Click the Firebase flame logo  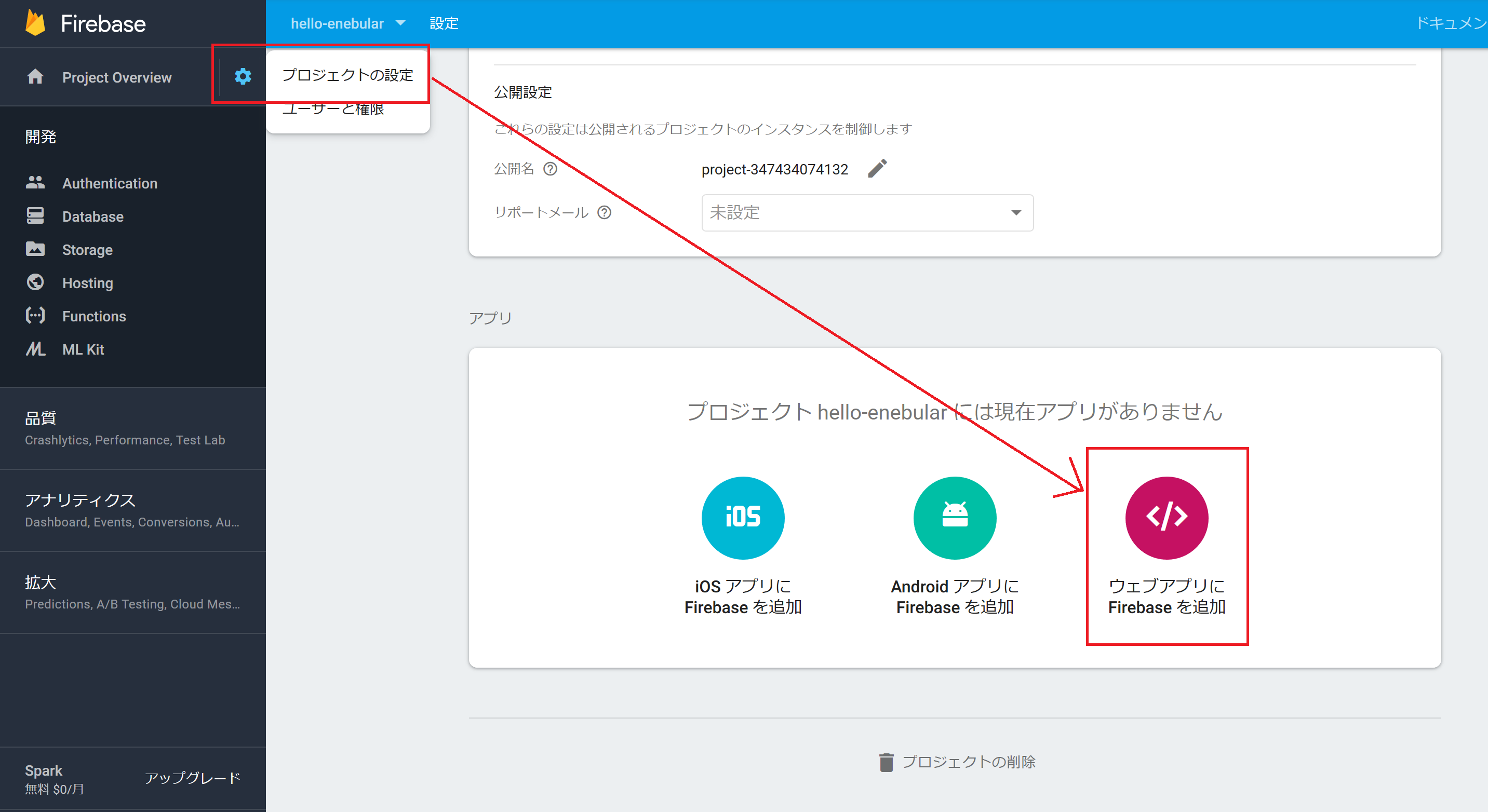[36, 23]
